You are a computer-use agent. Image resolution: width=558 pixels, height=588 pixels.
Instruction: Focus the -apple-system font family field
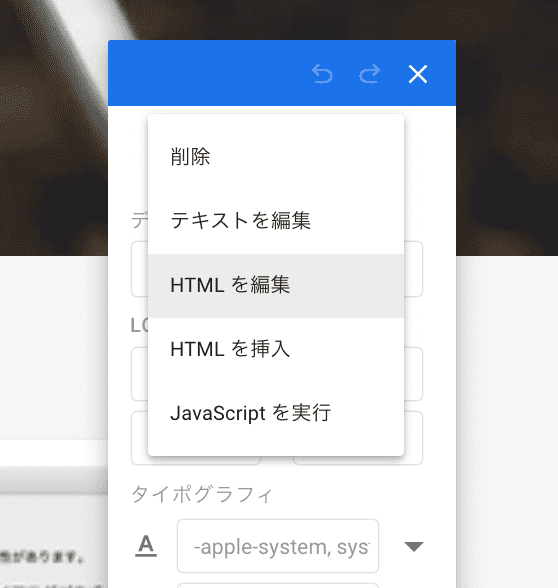click(278, 546)
